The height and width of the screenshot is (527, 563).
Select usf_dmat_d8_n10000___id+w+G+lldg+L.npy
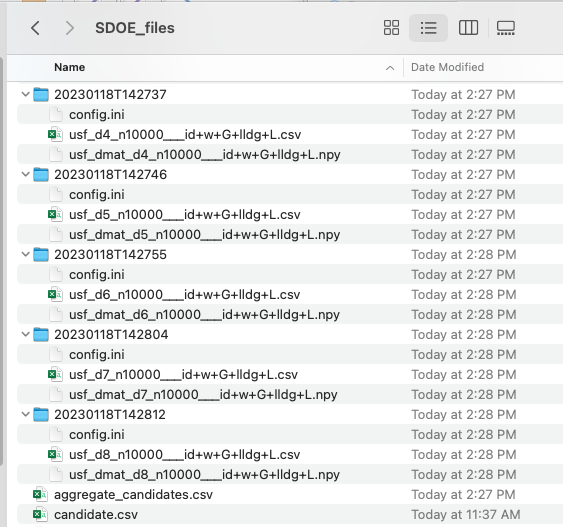pyautogui.click(x=204, y=475)
